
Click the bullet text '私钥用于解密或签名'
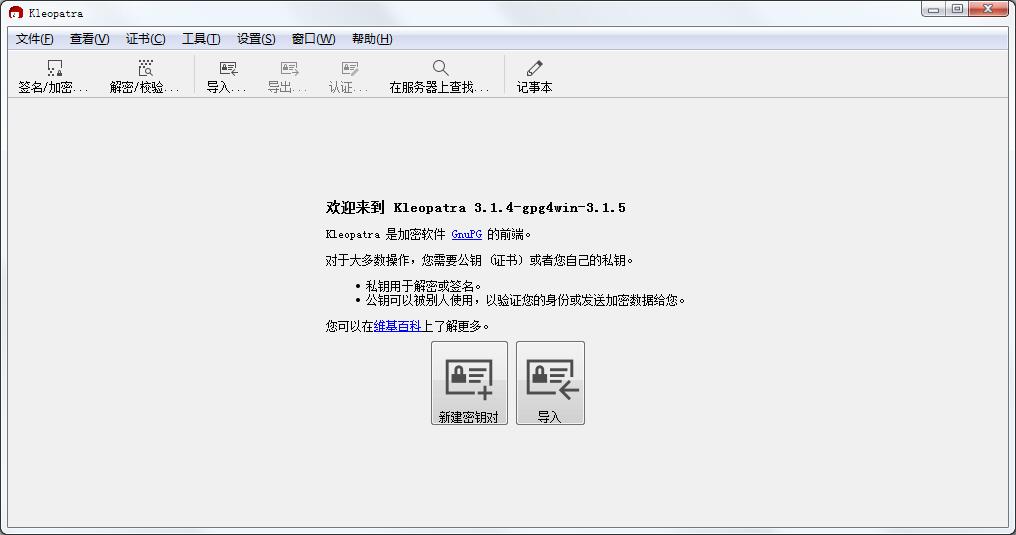click(x=423, y=286)
